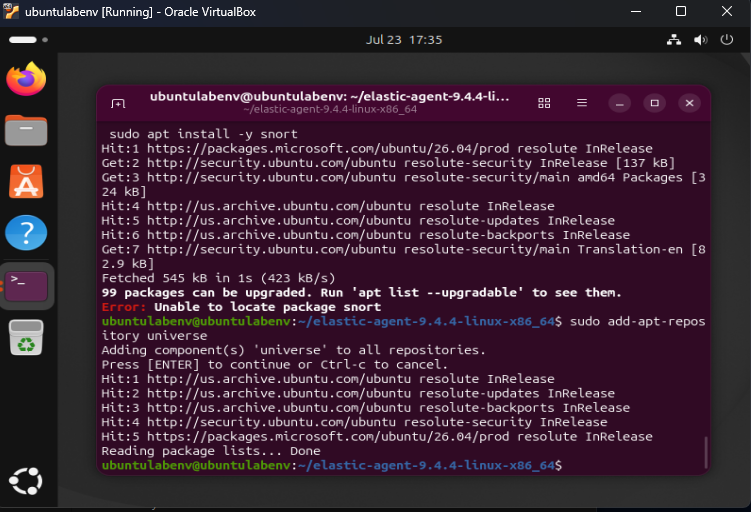Click 'Press [ENTER] to continue' line
Image resolution: width=751 pixels, height=512 pixels.
click(274, 364)
